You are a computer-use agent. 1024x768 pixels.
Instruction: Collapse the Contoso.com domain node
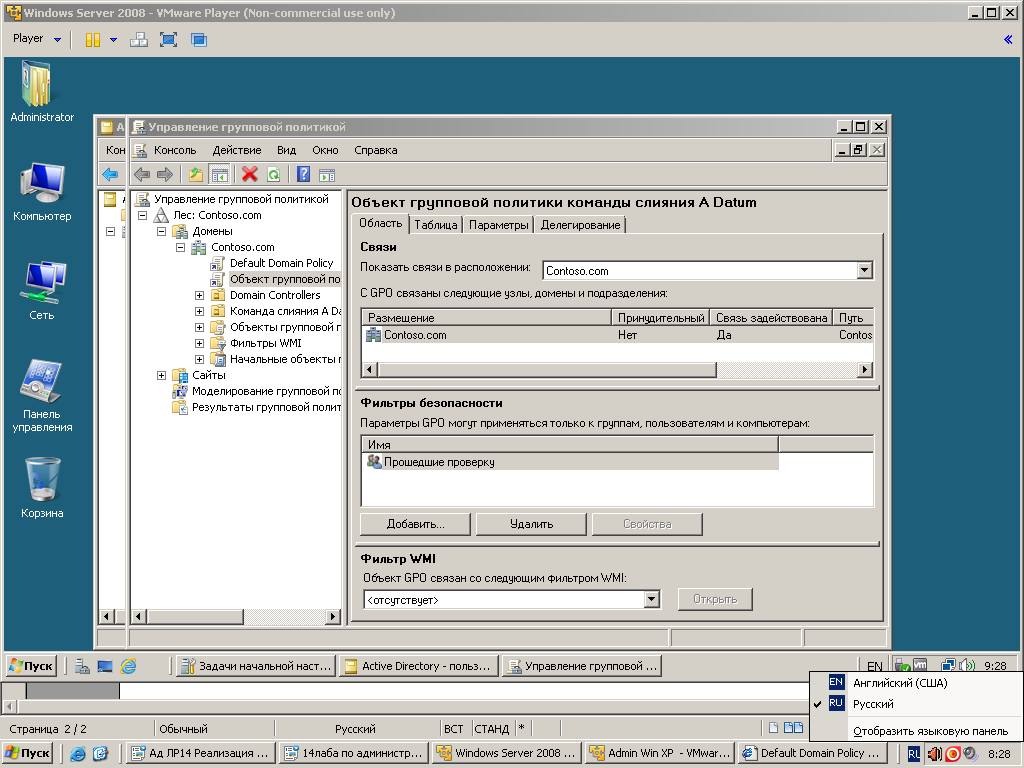click(x=181, y=247)
